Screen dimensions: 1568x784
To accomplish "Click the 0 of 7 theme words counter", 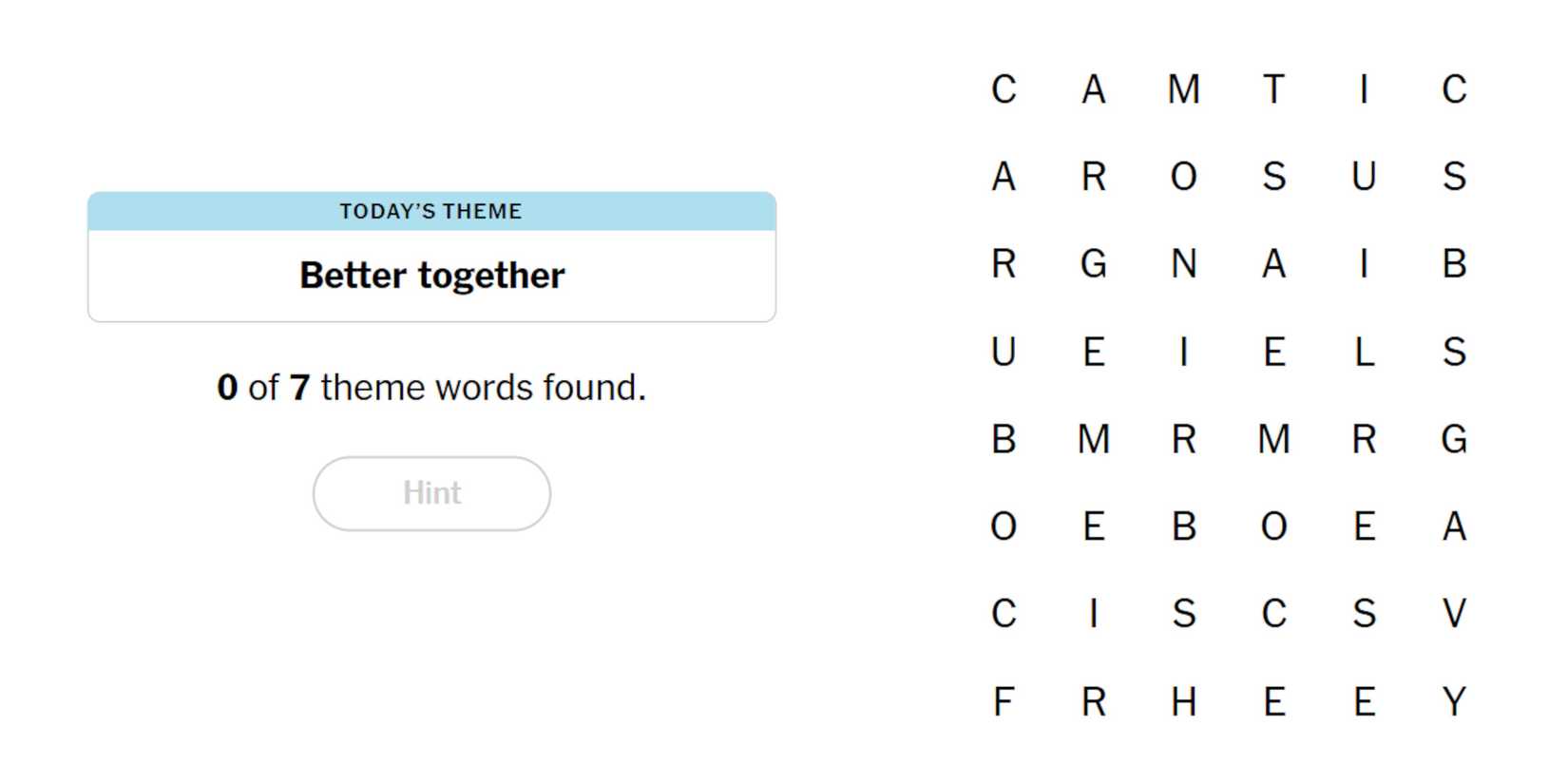I will click(431, 387).
